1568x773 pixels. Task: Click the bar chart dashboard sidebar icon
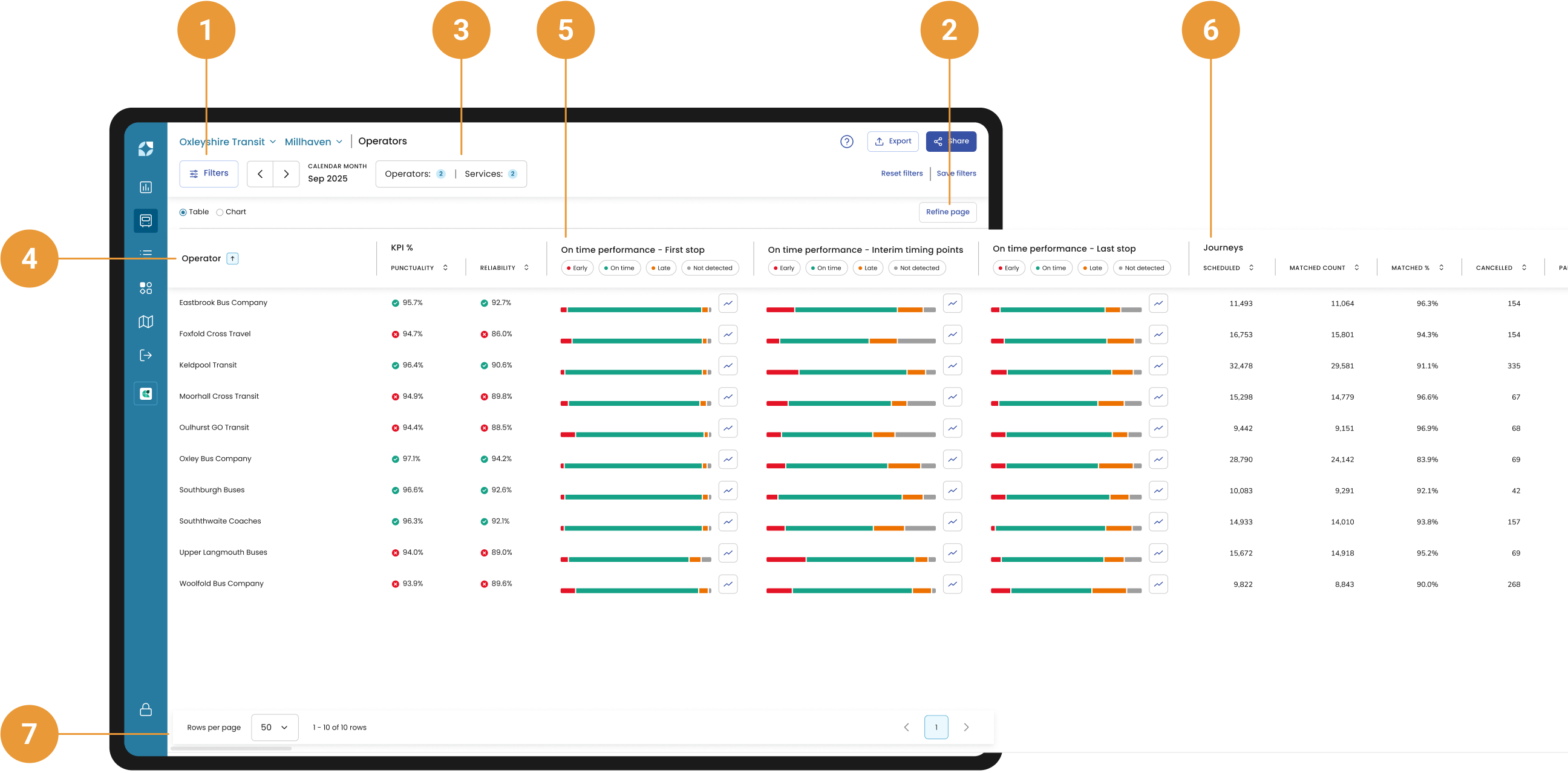(145, 188)
